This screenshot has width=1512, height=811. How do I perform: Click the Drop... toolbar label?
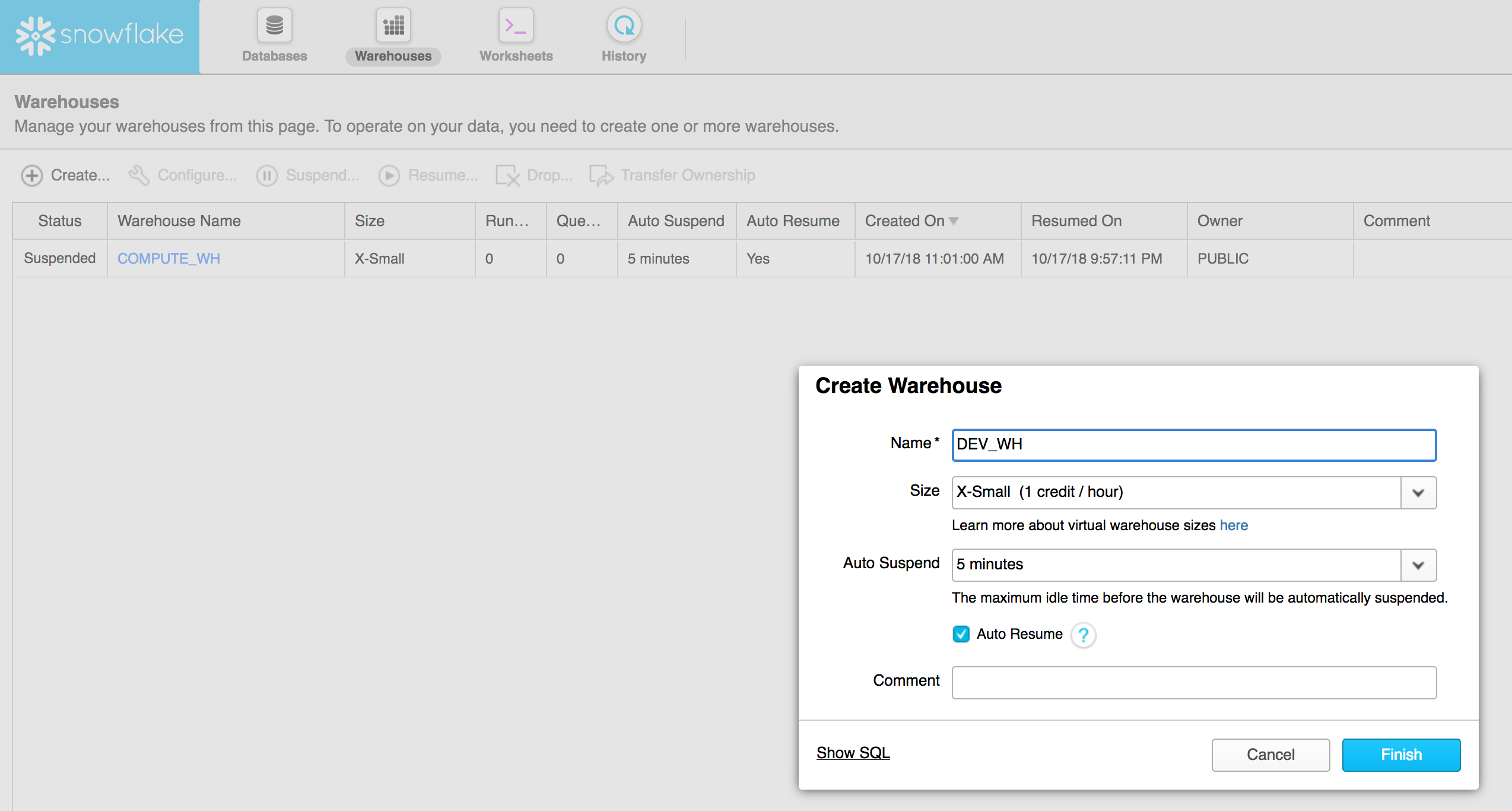(x=549, y=175)
